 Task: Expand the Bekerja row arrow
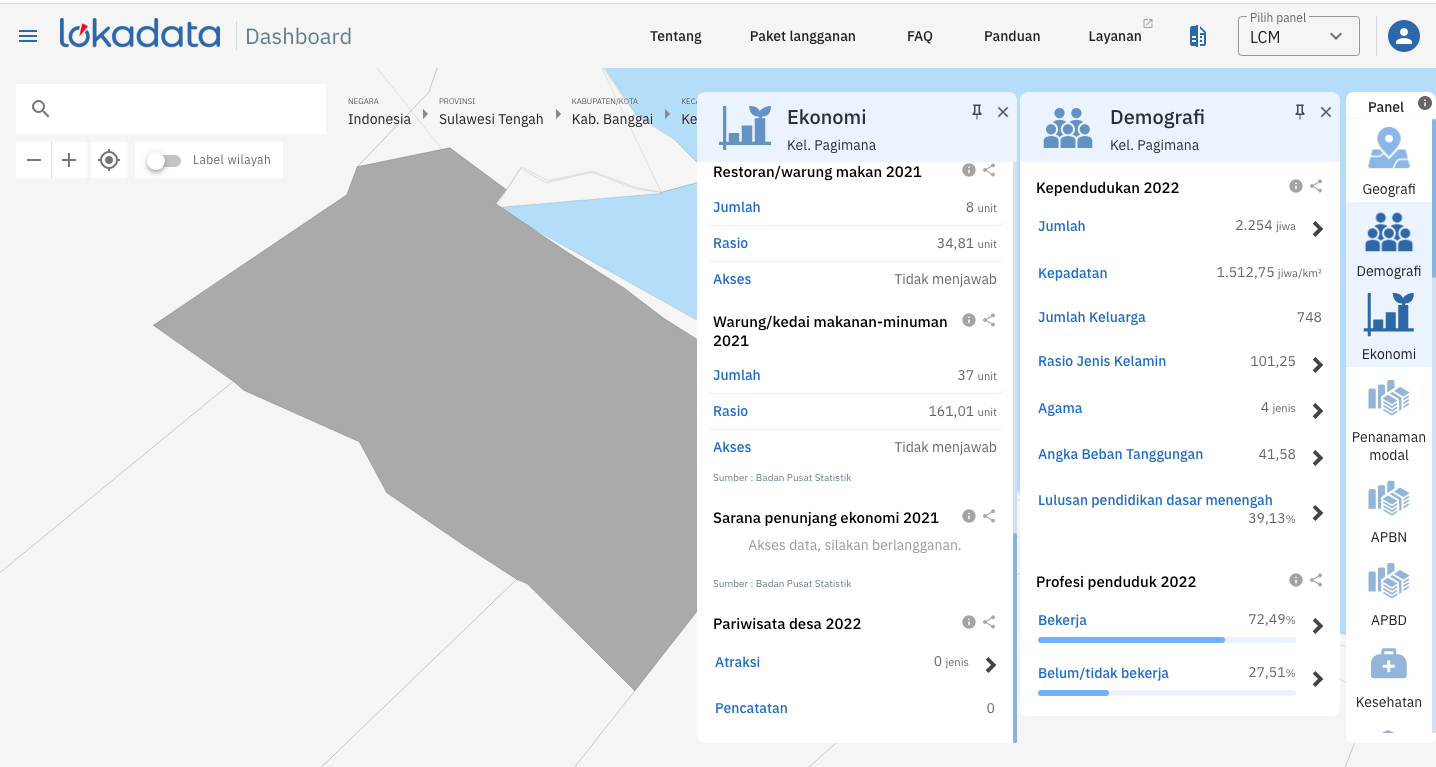click(1317, 626)
